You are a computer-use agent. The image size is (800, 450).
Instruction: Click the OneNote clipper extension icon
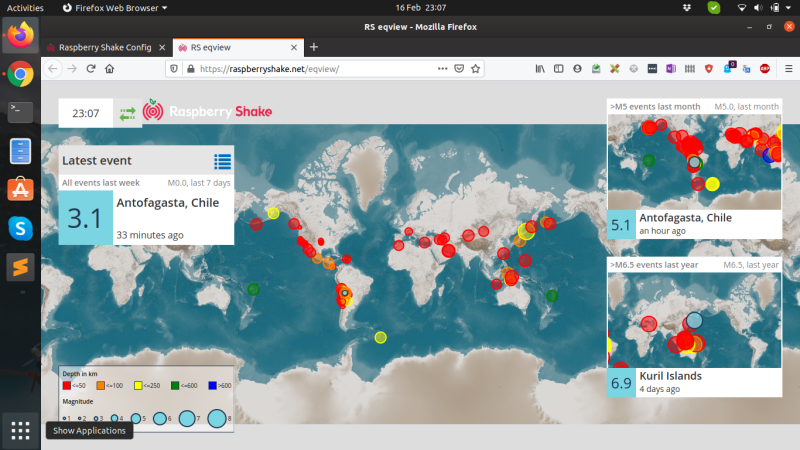[671, 69]
